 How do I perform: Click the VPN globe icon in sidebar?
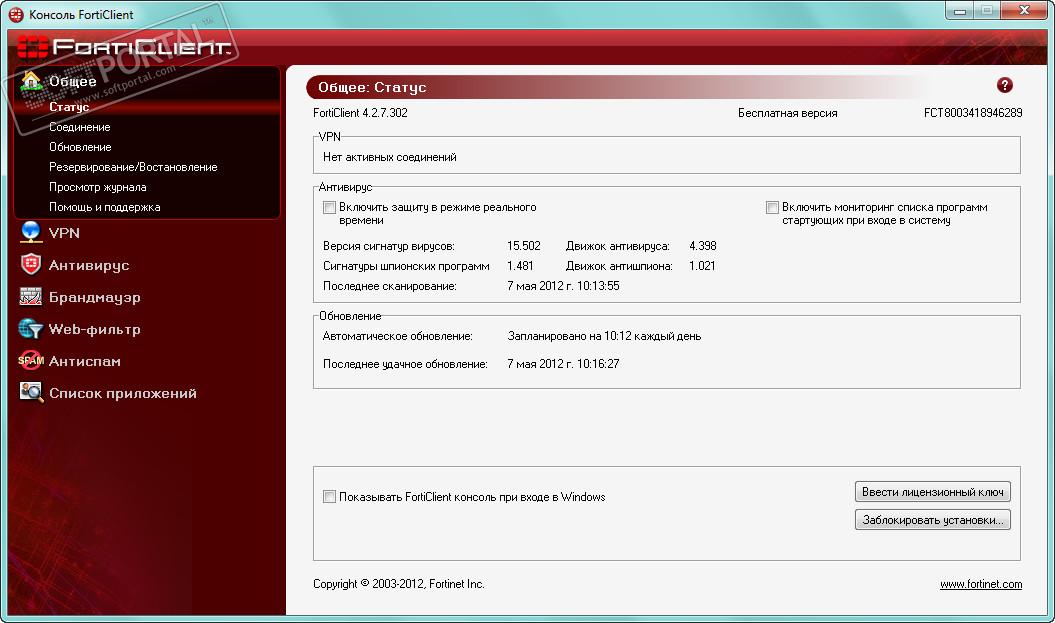pos(31,232)
